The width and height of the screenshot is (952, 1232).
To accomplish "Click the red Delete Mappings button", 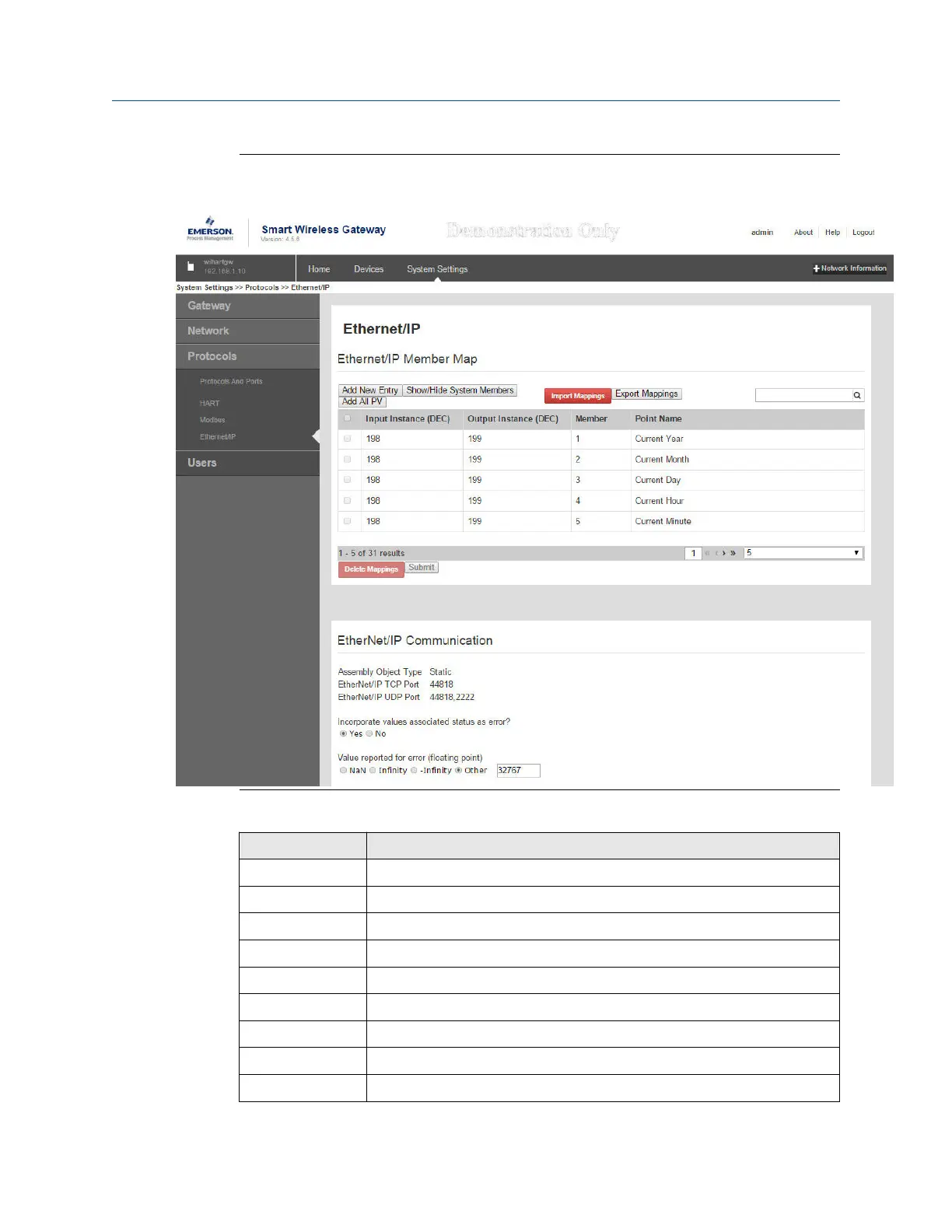I will (x=371, y=569).
